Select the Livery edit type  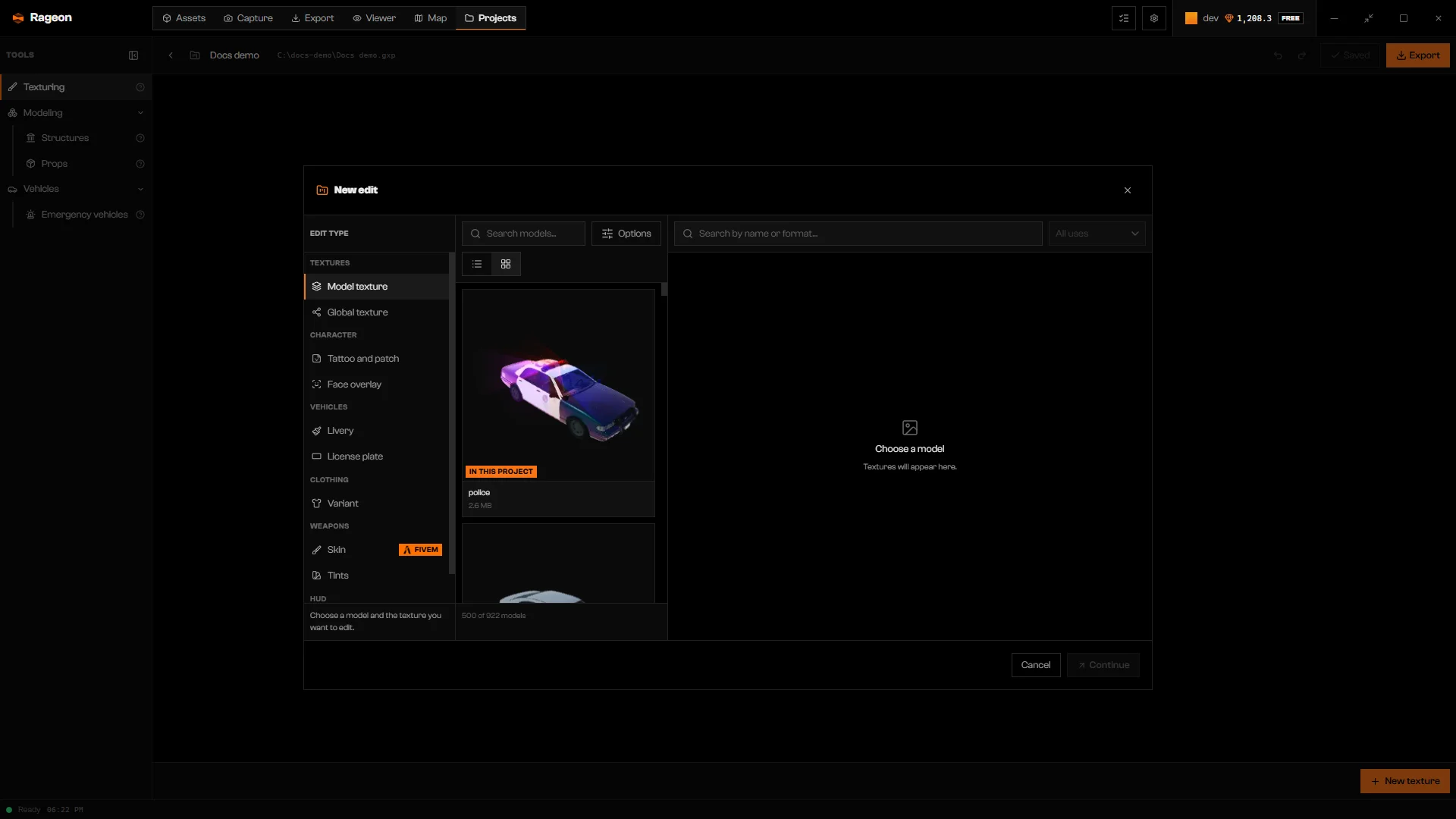pos(376,431)
